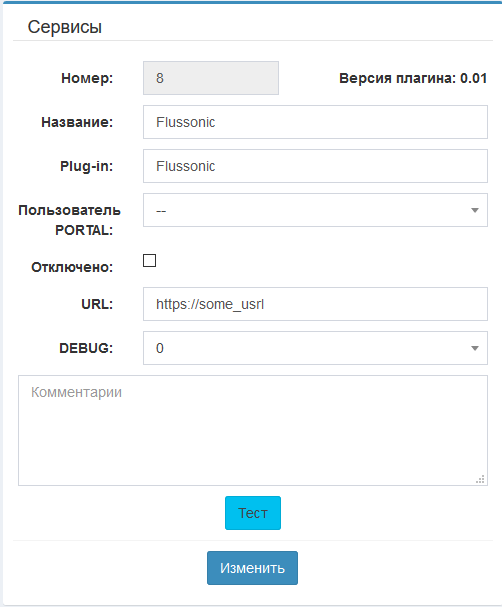Click the Сервисы panel heading
This screenshot has width=502, height=607.
point(65,27)
